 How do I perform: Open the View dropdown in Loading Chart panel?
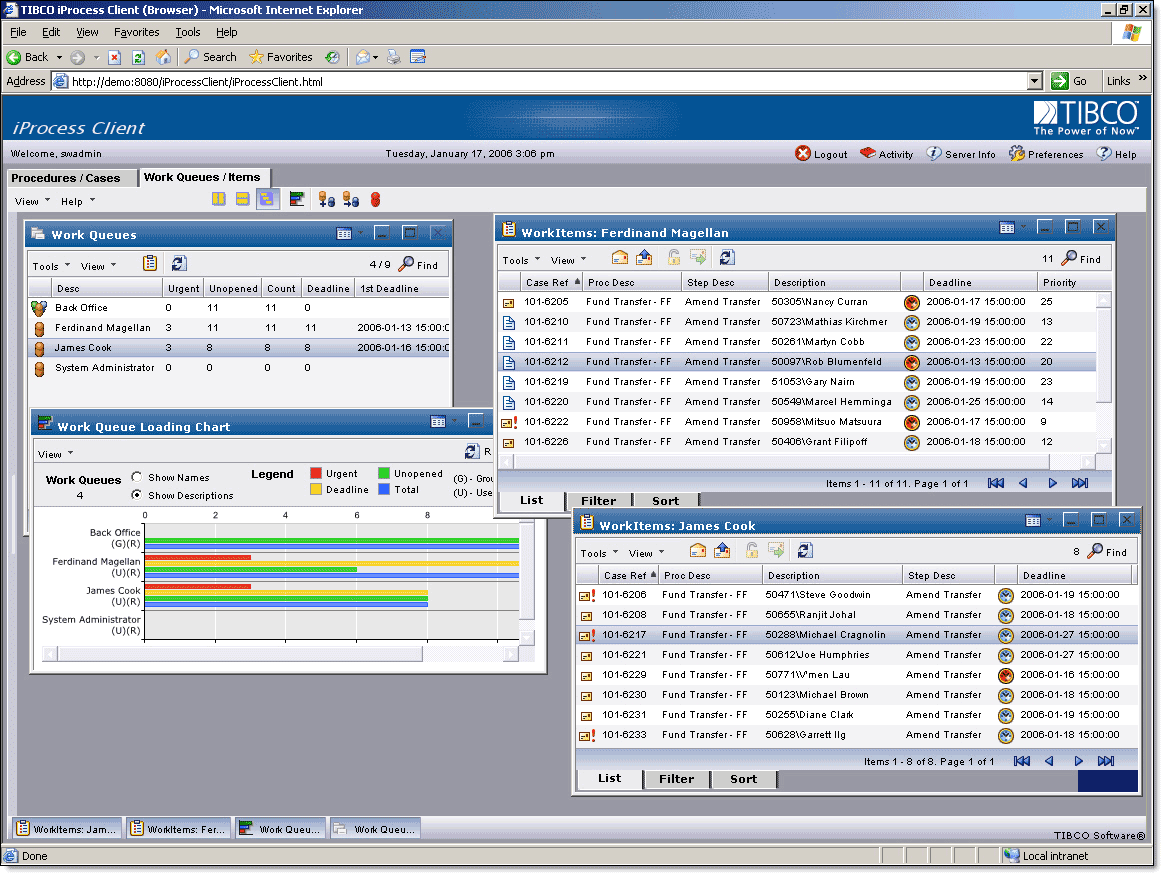pos(56,454)
